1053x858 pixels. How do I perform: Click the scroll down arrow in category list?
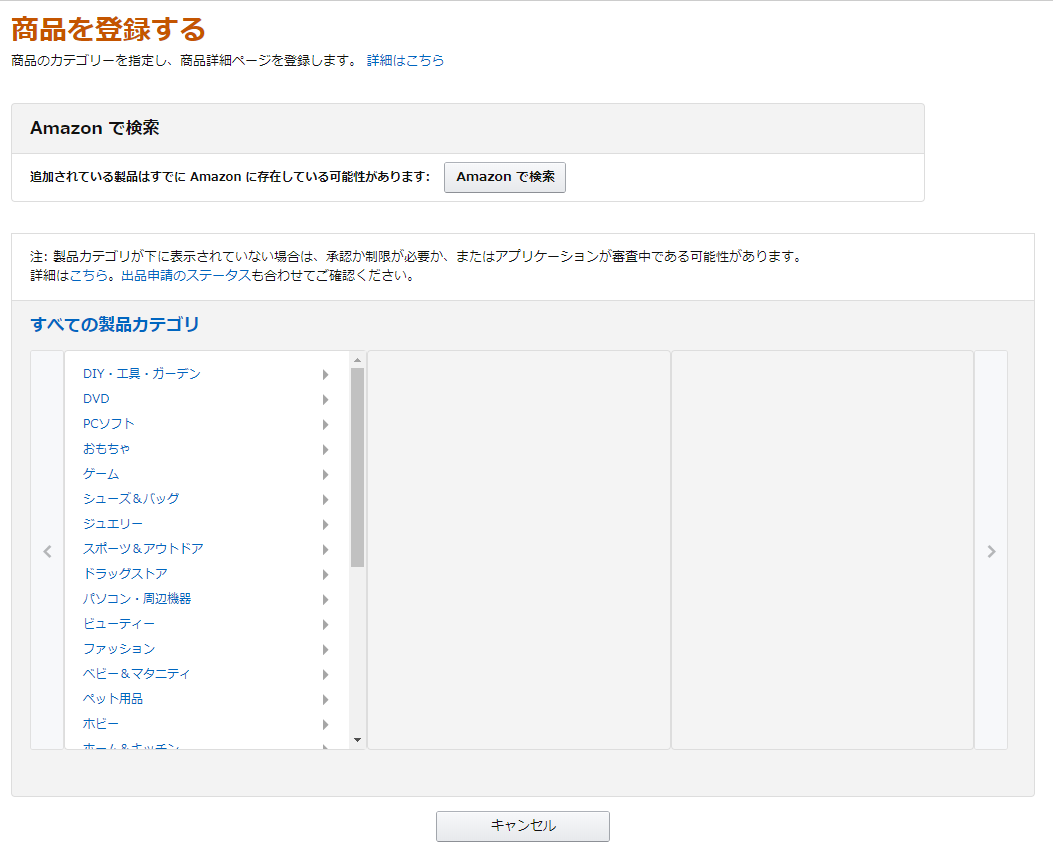pyautogui.click(x=357, y=740)
